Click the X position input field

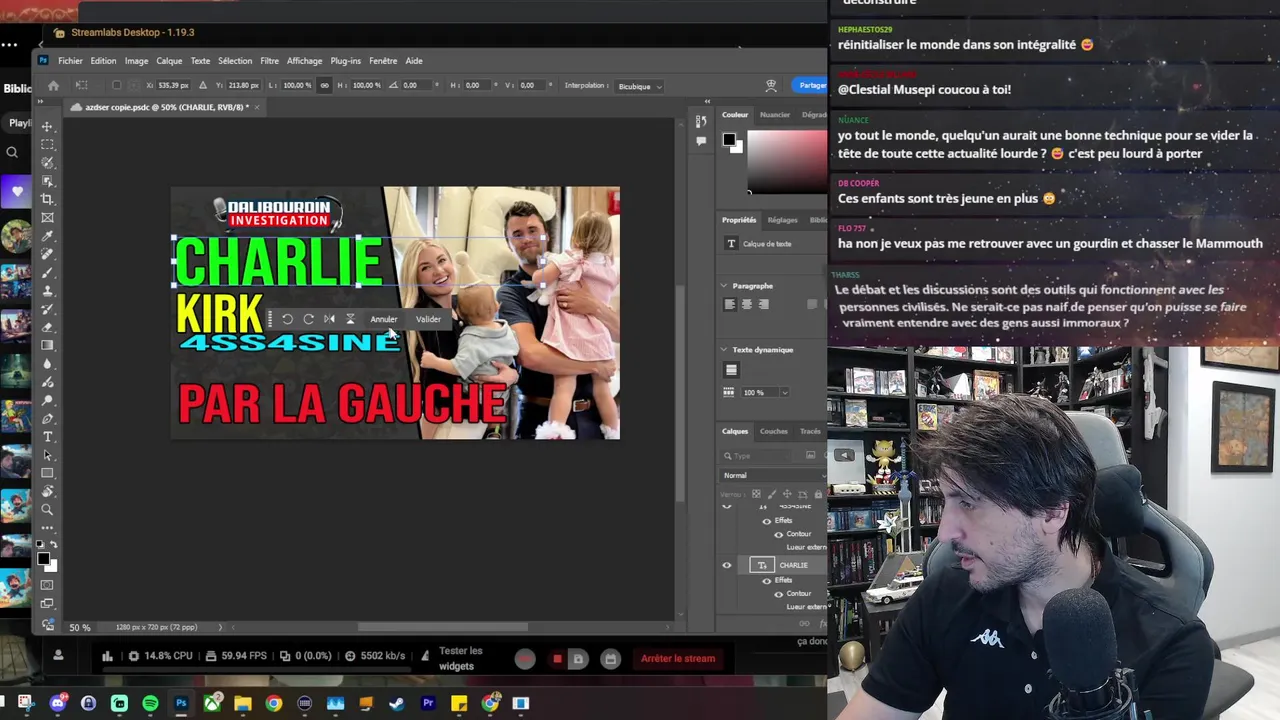[x=174, y=86]
